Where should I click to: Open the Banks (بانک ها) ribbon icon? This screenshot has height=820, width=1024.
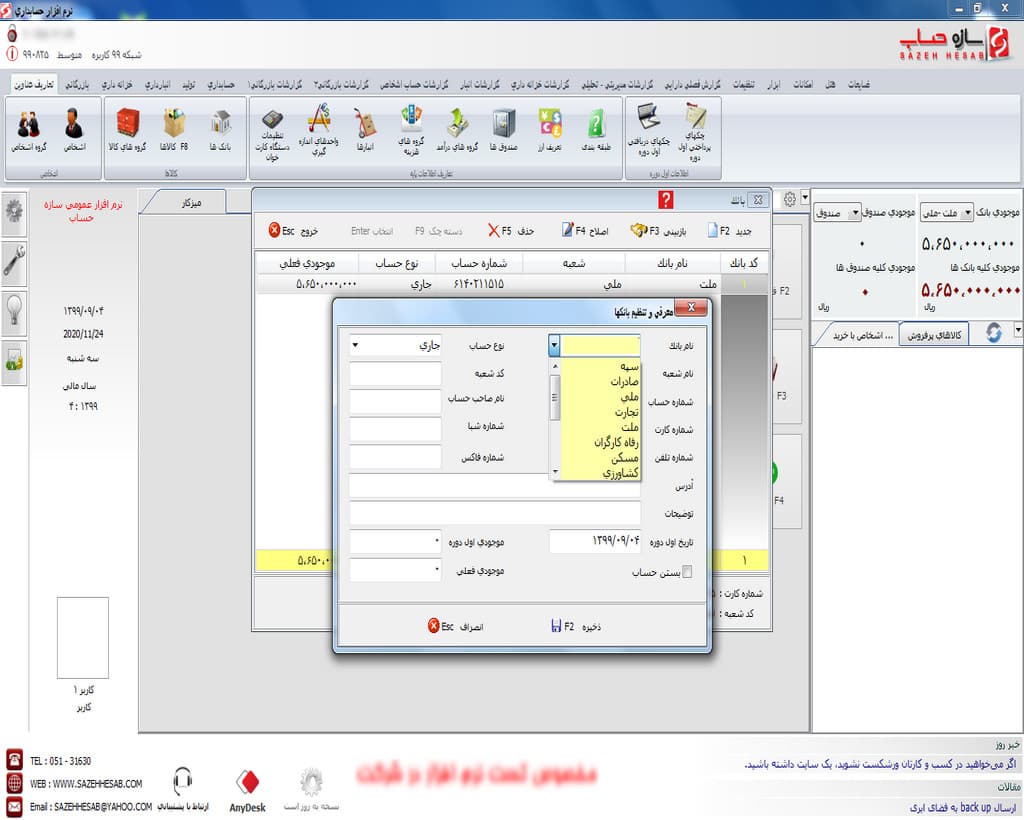click(x=221, y=128)
